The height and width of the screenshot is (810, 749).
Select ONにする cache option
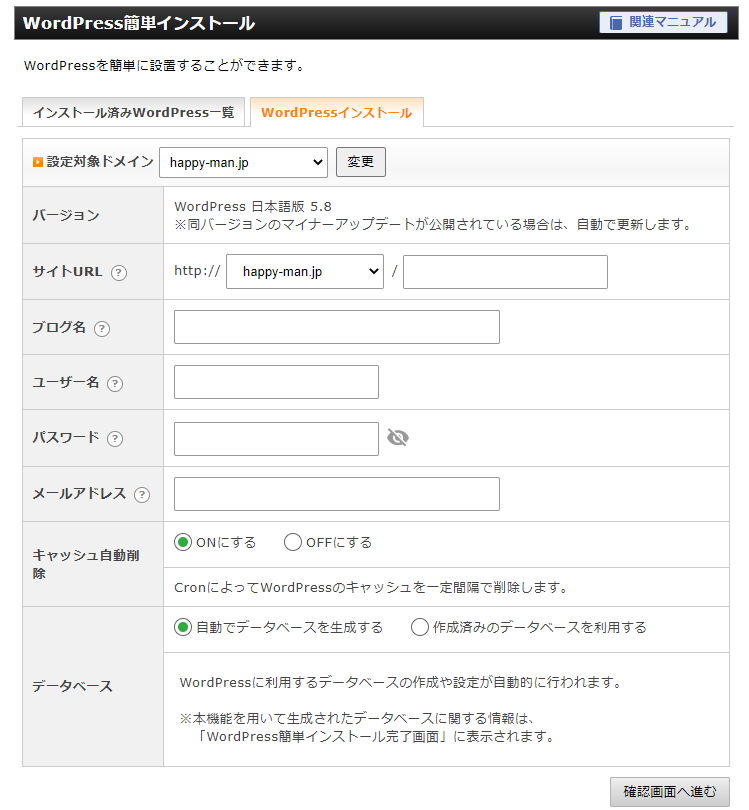click(x=183, y=542)
